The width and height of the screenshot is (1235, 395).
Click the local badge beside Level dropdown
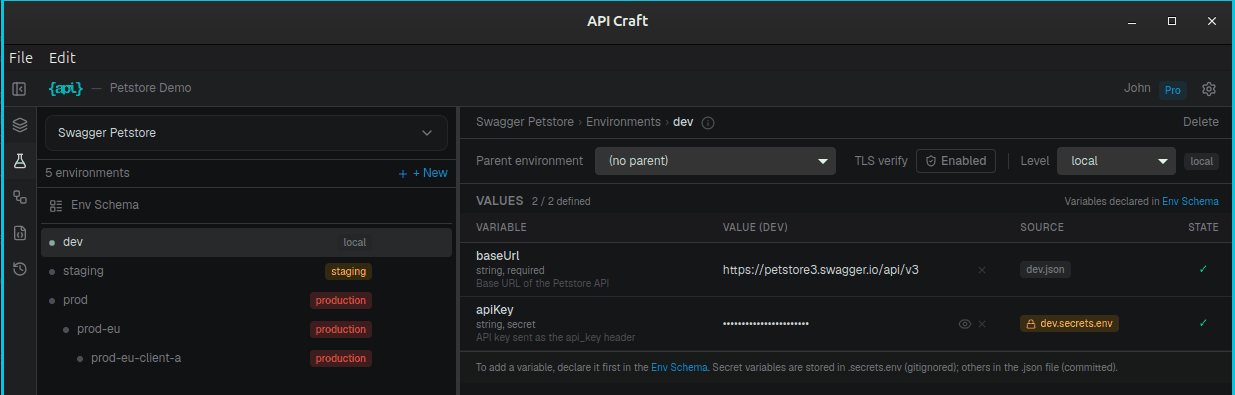1201,161
